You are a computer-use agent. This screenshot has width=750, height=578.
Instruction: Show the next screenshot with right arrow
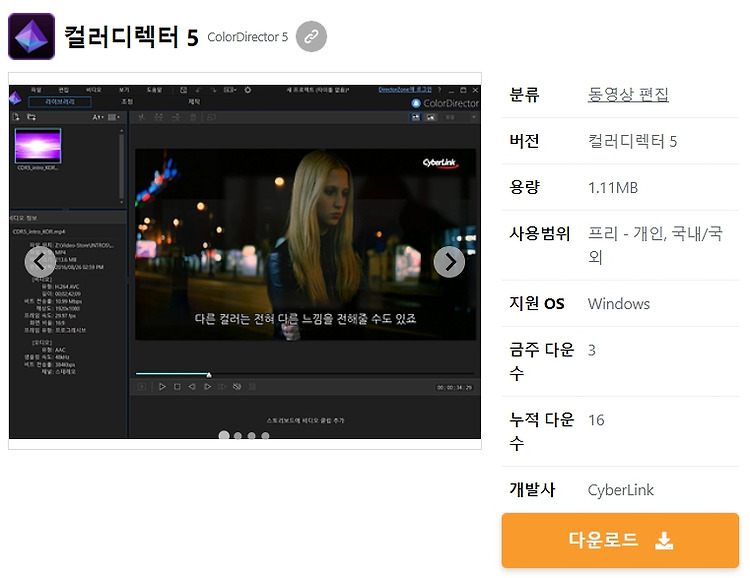click(x=449, y=262)
